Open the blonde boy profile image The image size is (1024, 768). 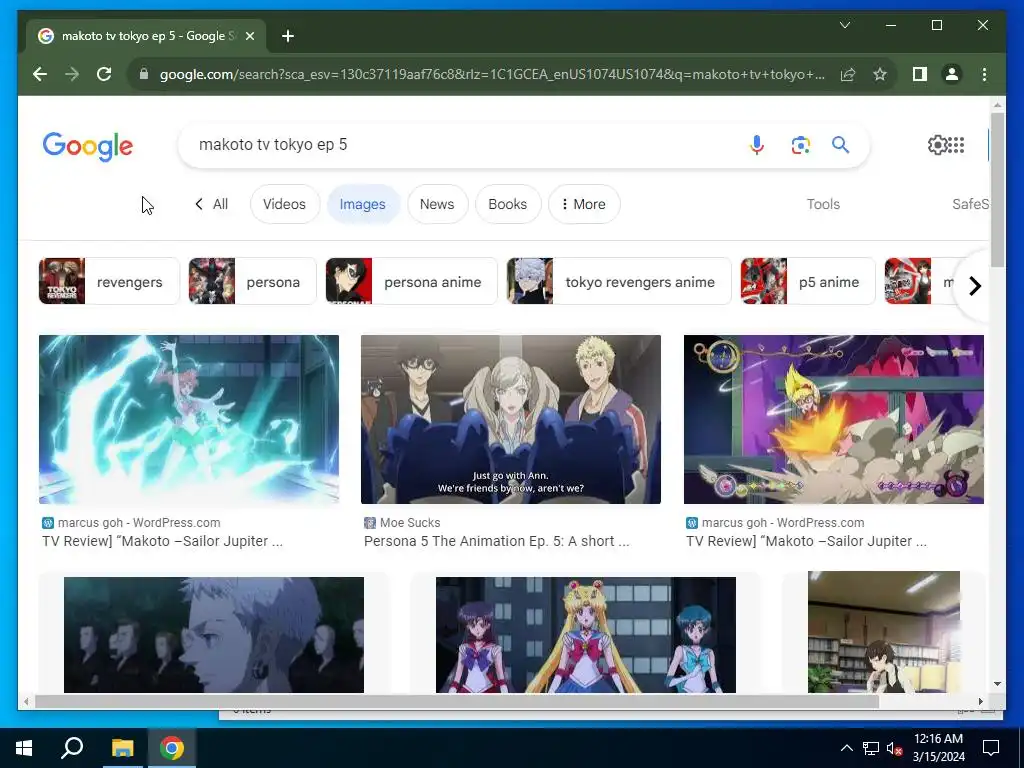(x=214, y=634)
